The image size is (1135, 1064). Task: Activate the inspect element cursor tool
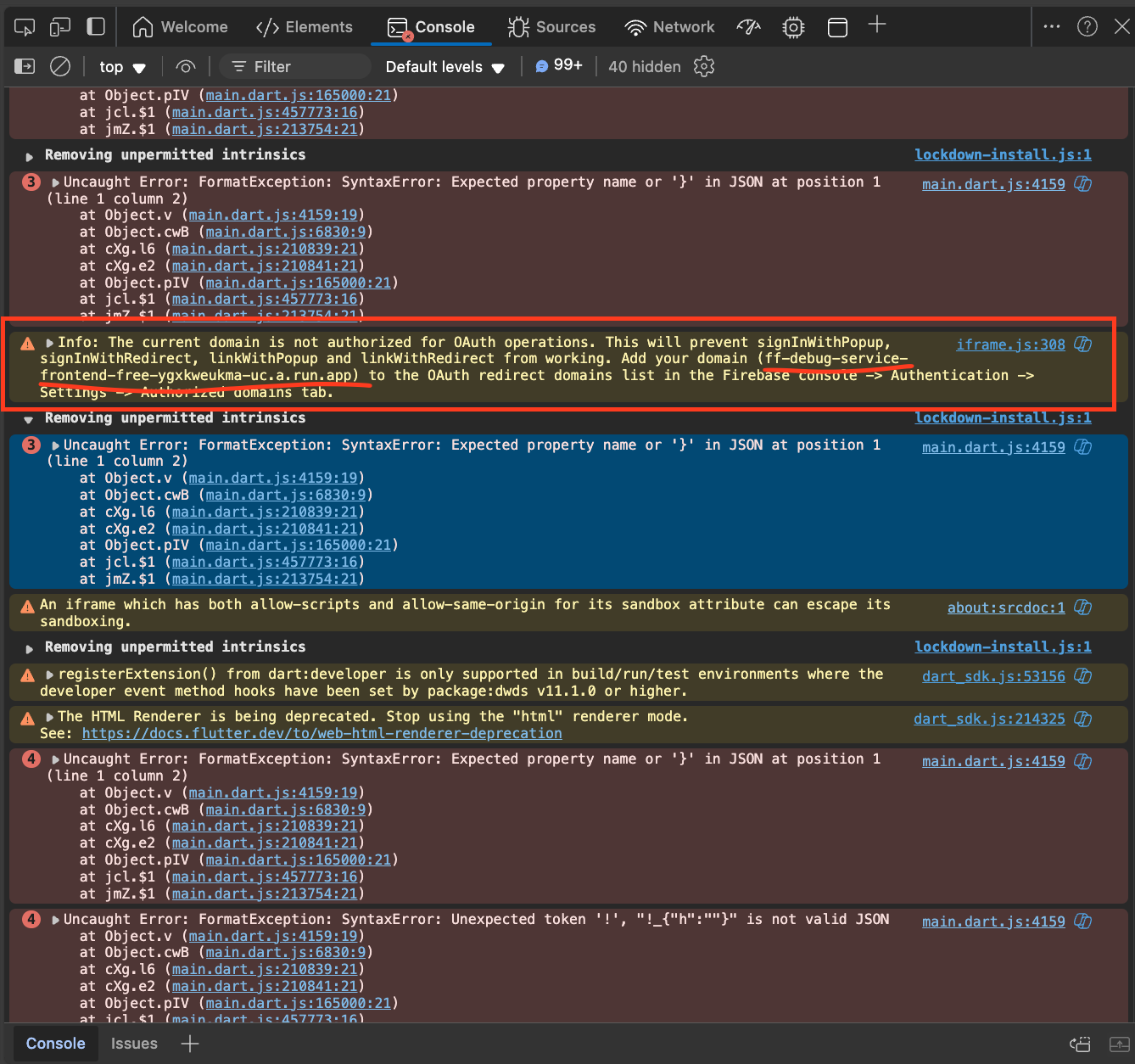point(24,26)
